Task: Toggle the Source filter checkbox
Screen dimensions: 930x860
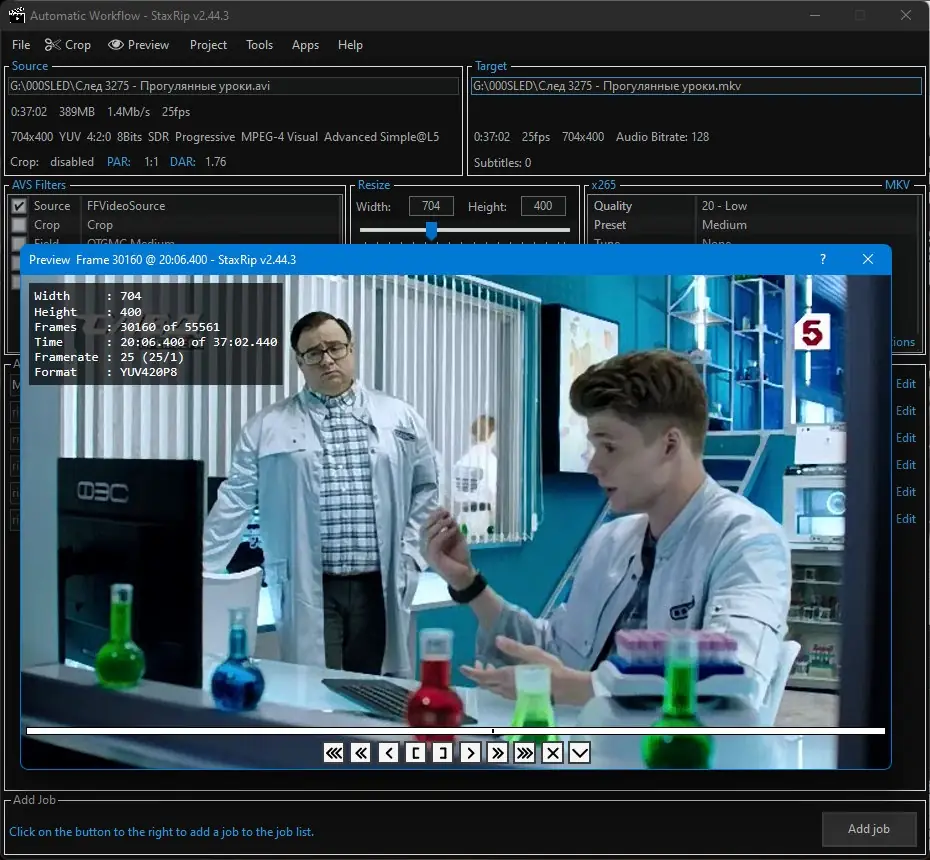Action: (19, 206)
